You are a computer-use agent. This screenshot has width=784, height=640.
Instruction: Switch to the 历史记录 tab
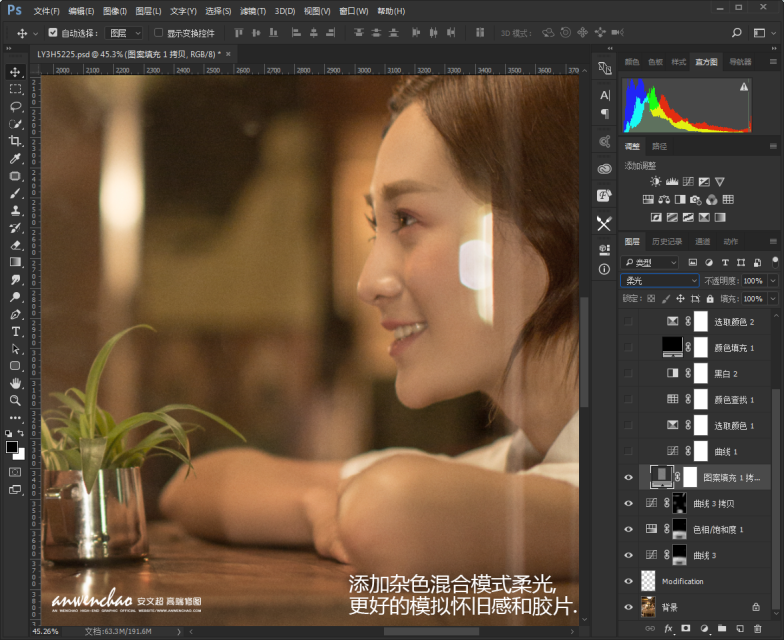coord(667,242)
